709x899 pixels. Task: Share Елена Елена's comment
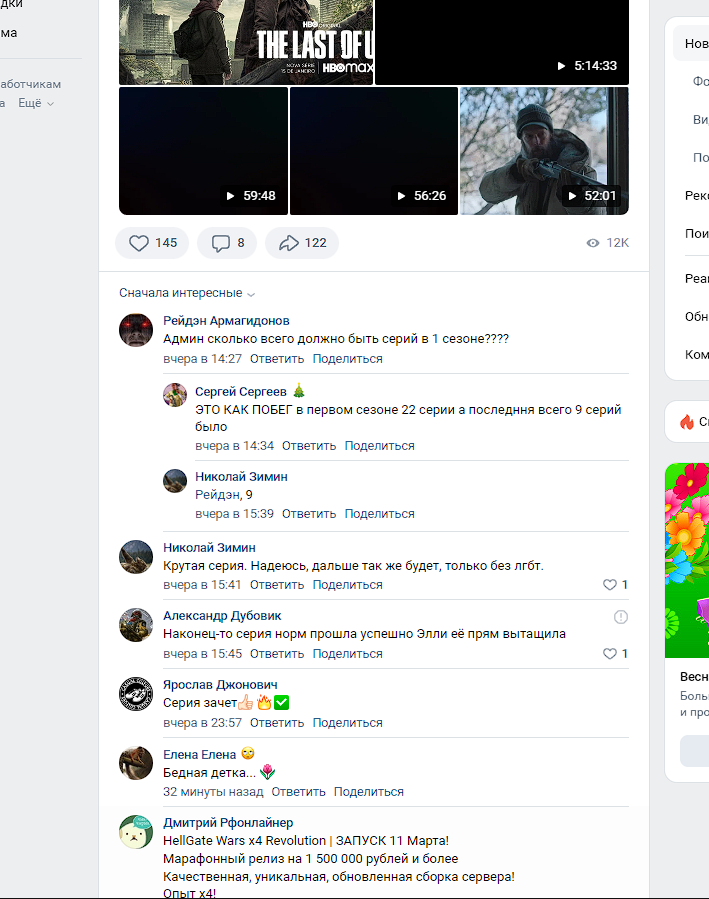point(369,792)
